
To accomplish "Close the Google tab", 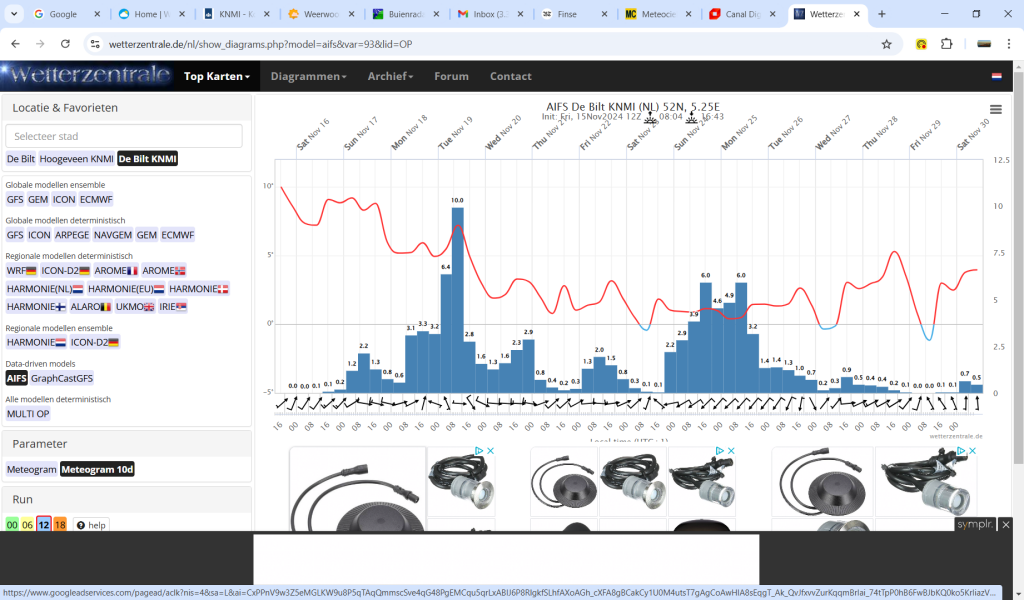I will tap(97, 14).
